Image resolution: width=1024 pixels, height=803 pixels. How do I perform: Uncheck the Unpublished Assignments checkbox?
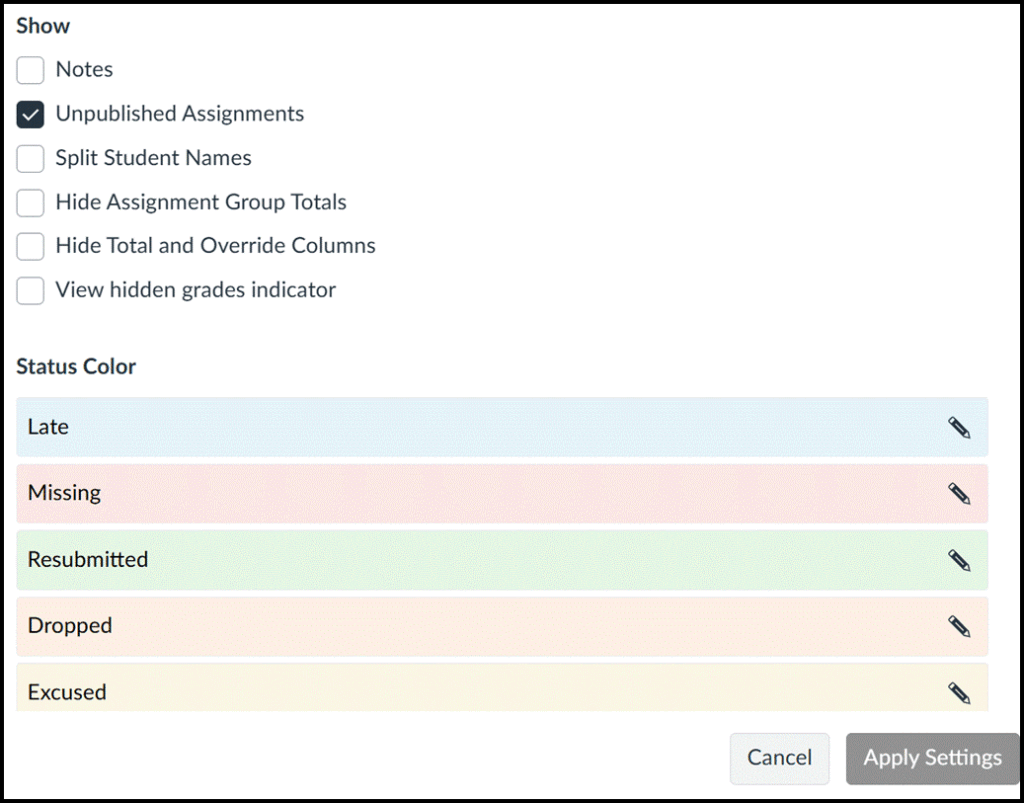click(31, 114)
